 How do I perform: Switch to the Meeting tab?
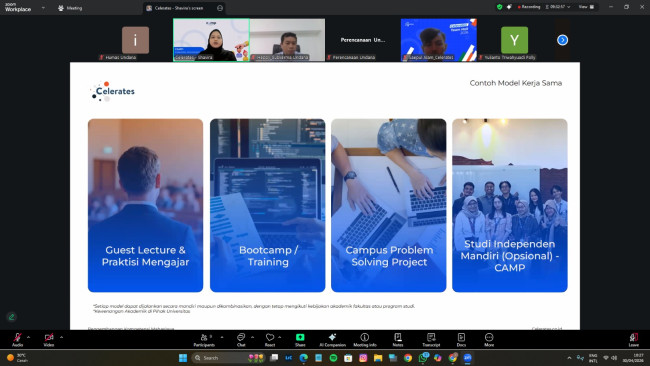pos(70,8)
